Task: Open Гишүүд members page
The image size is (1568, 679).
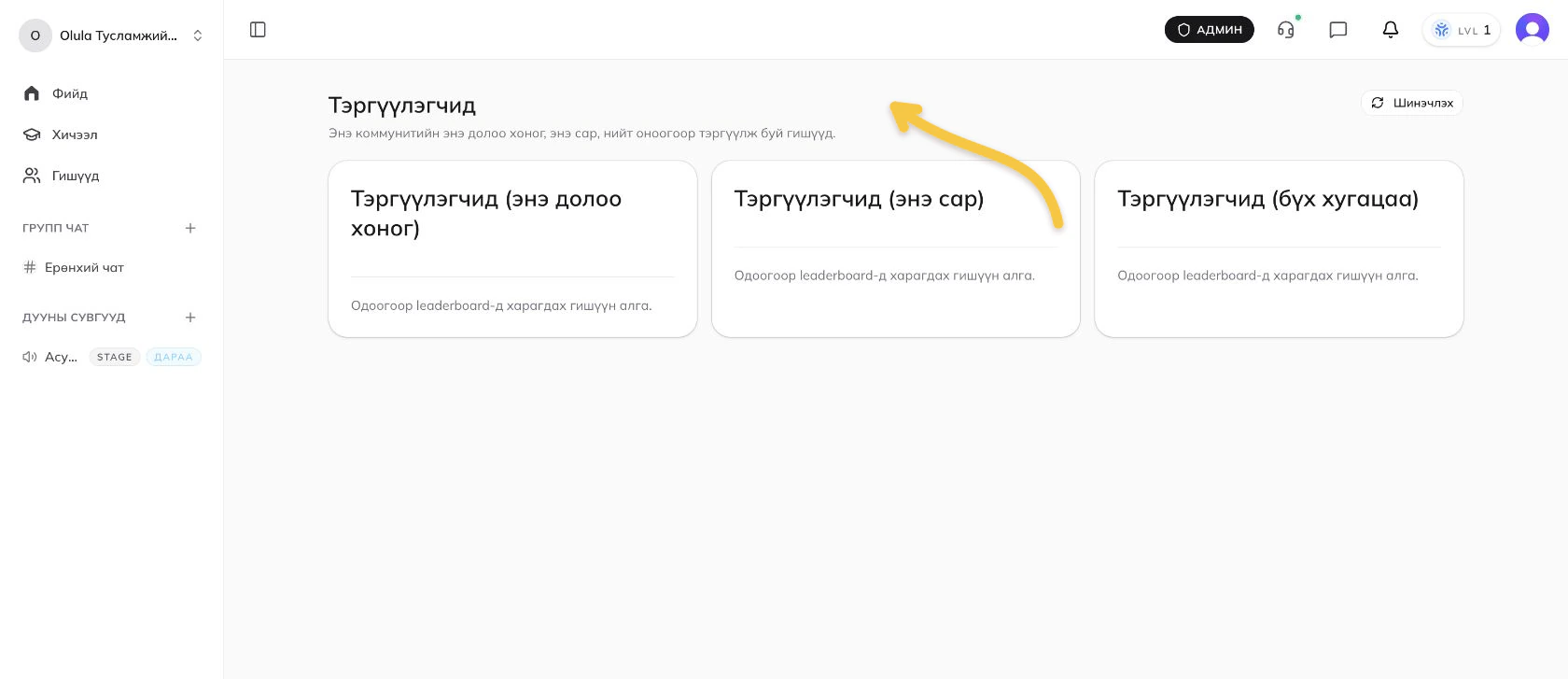Action: click(112, 176)
